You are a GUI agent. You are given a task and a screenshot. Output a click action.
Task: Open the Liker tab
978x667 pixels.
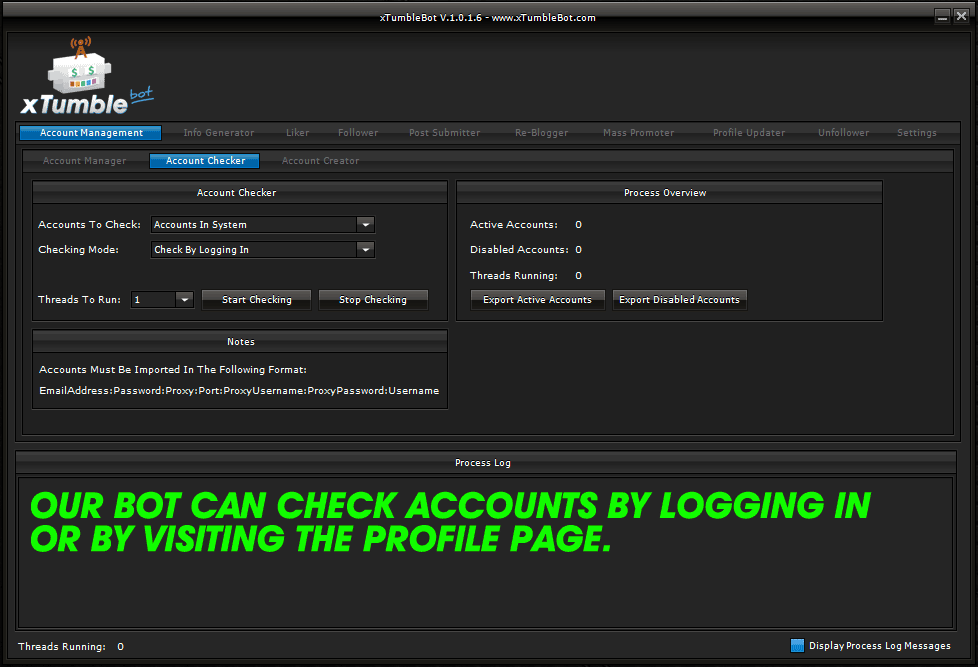tap(297, 133)
